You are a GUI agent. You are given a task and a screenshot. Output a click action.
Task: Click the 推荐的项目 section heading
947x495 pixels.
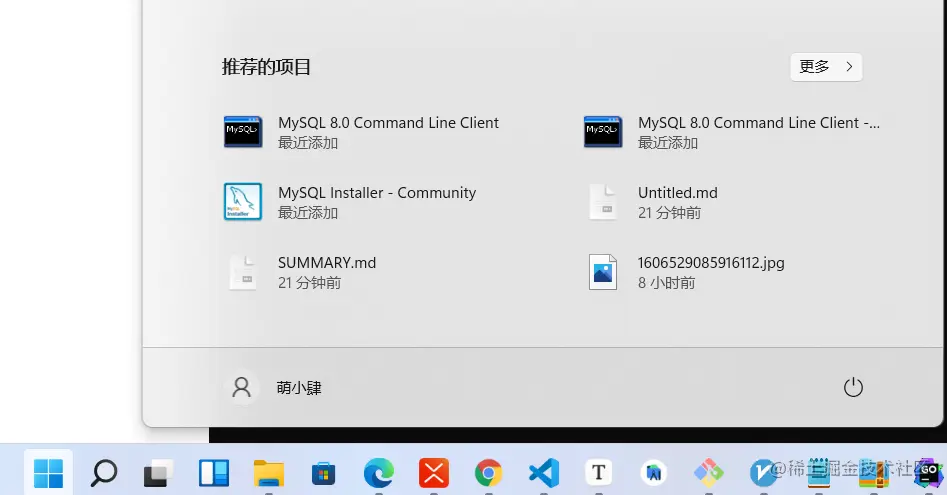click(266, 66)
